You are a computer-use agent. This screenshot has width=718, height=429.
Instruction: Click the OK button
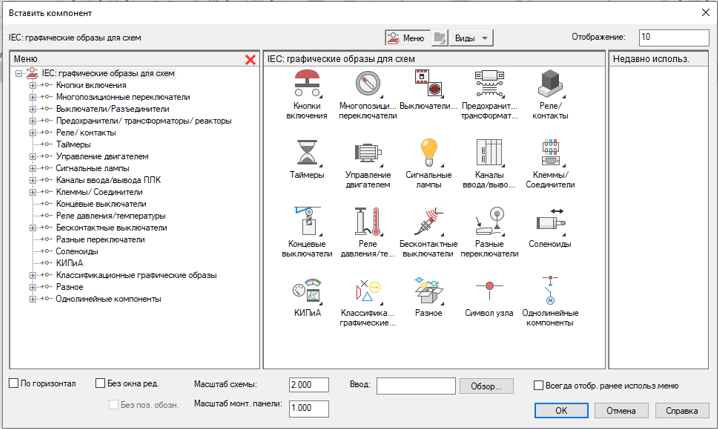click(561, 410)
